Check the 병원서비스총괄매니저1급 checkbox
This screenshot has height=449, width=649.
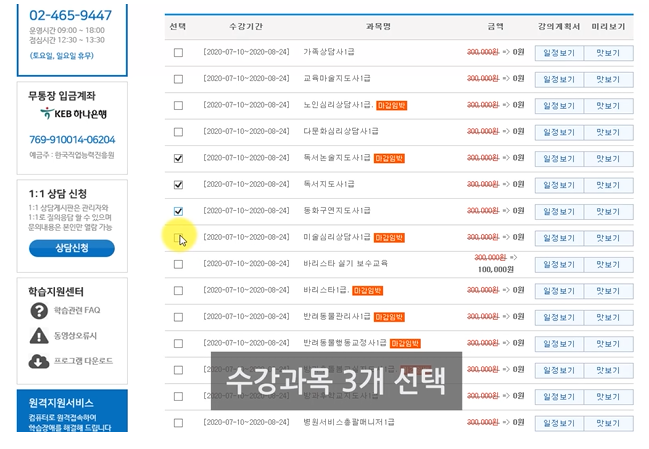tap(178, 423)
